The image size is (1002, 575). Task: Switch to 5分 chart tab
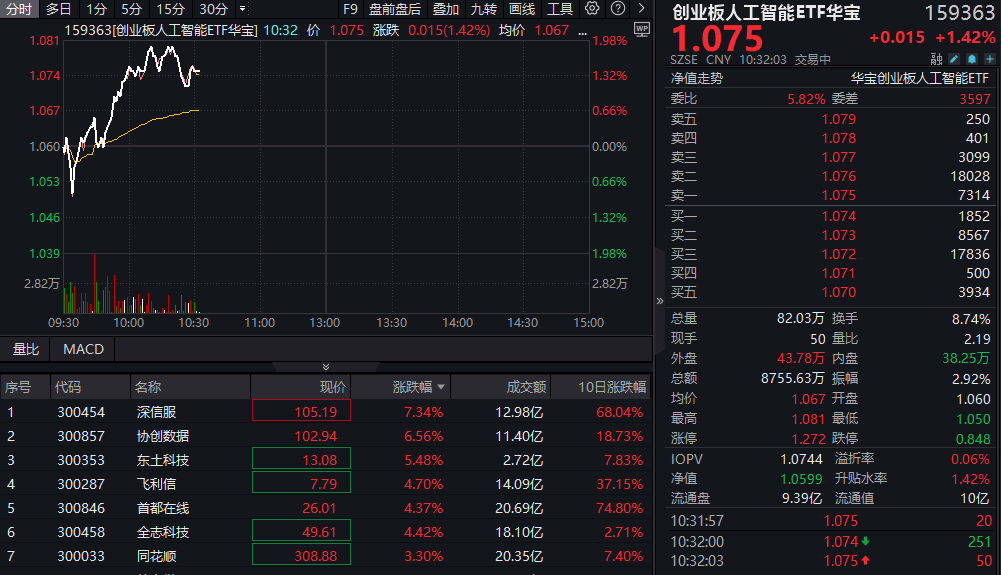point(132,9)
